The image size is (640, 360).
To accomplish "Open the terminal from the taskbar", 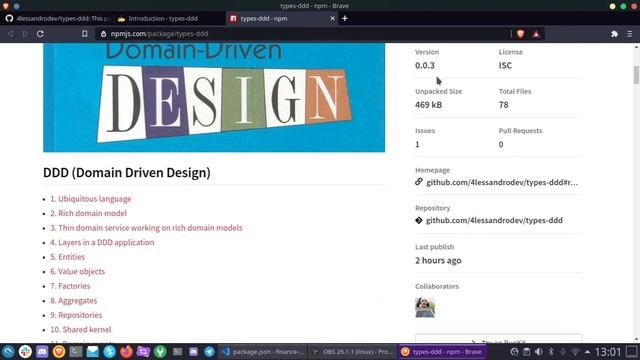I will 76,351.
